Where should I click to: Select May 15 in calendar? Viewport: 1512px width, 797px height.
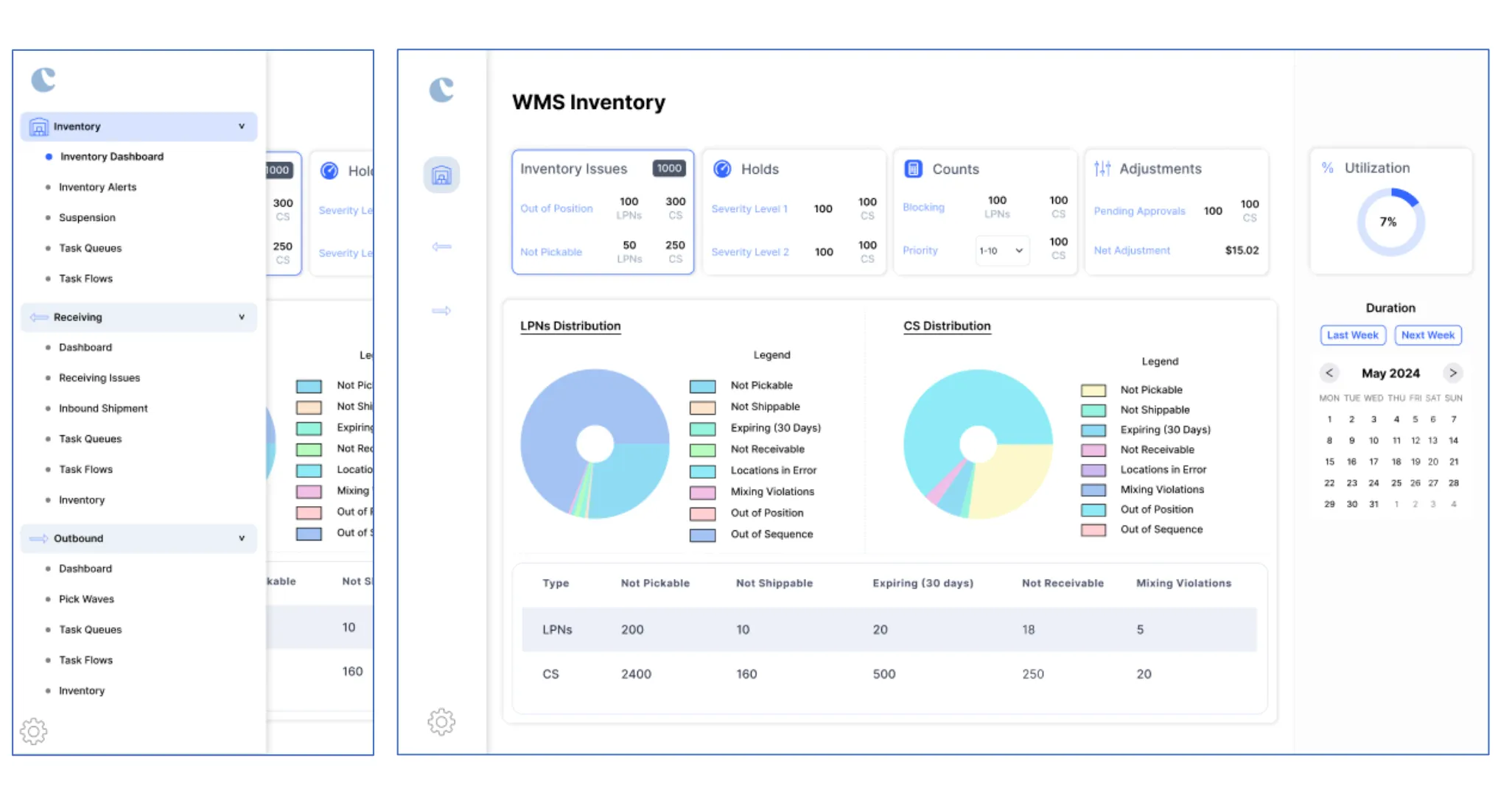tap(1329, 462)
